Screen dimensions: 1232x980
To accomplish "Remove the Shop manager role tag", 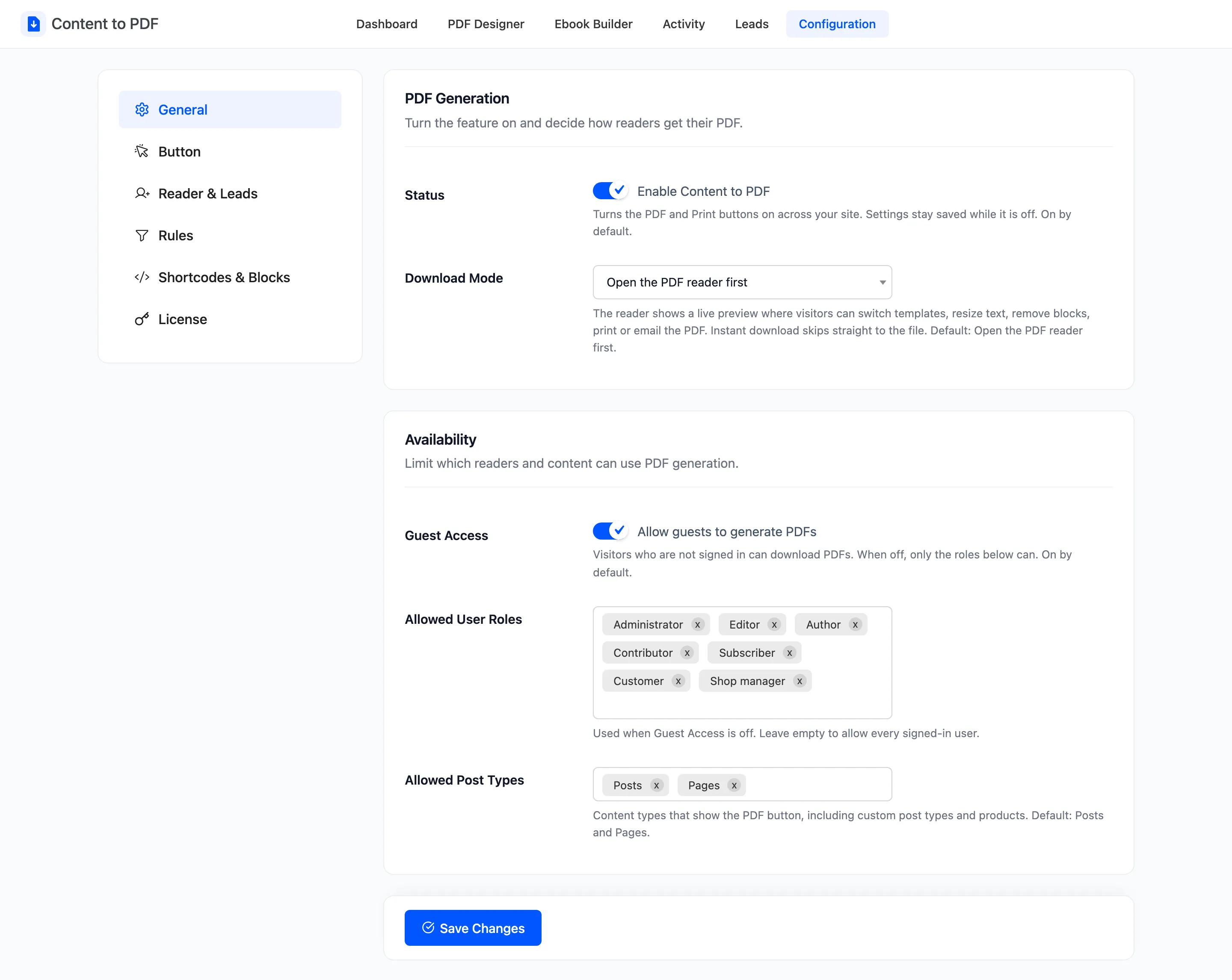I will 800,681.
